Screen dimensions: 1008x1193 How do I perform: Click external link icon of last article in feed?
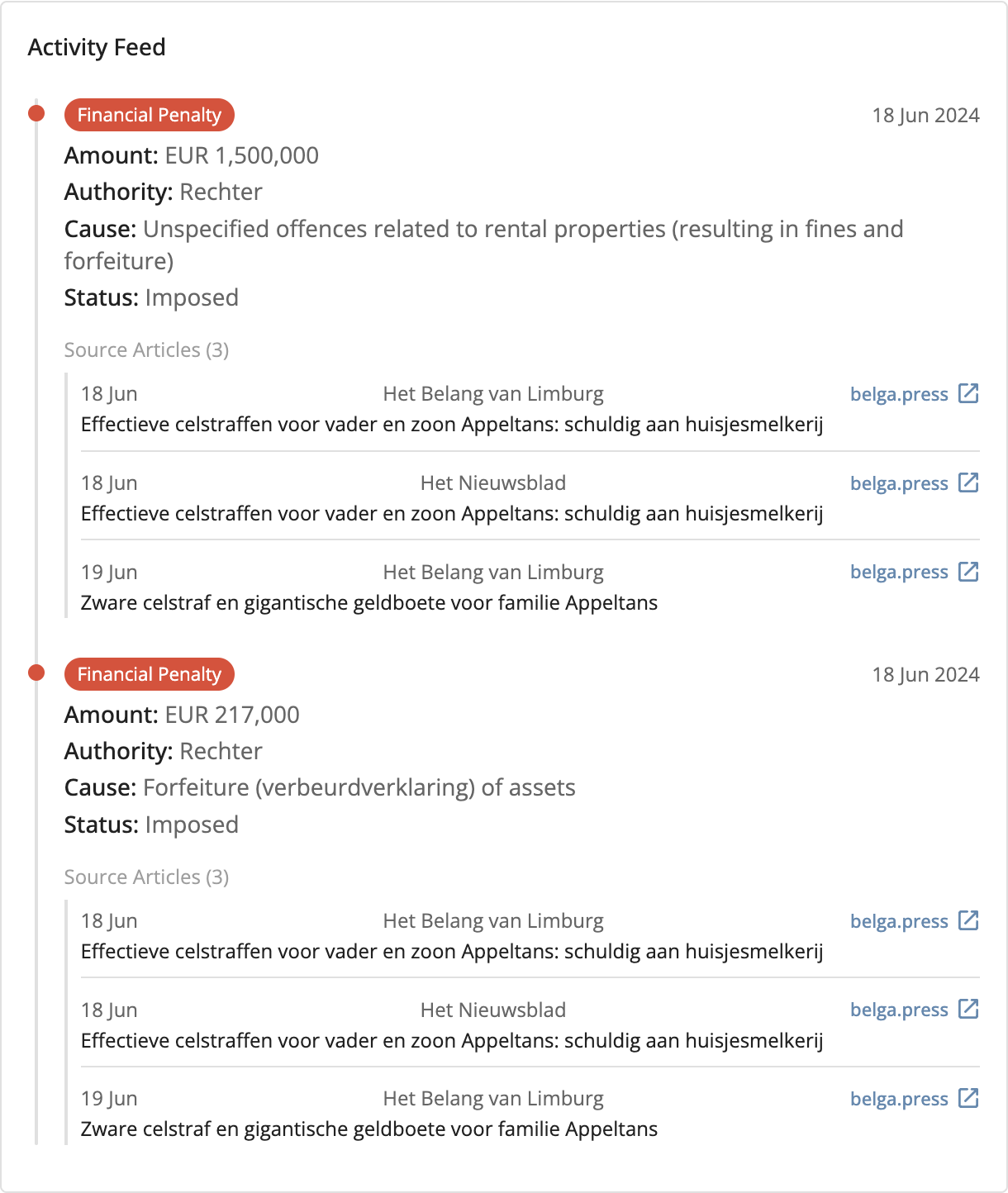[968, 1098]
